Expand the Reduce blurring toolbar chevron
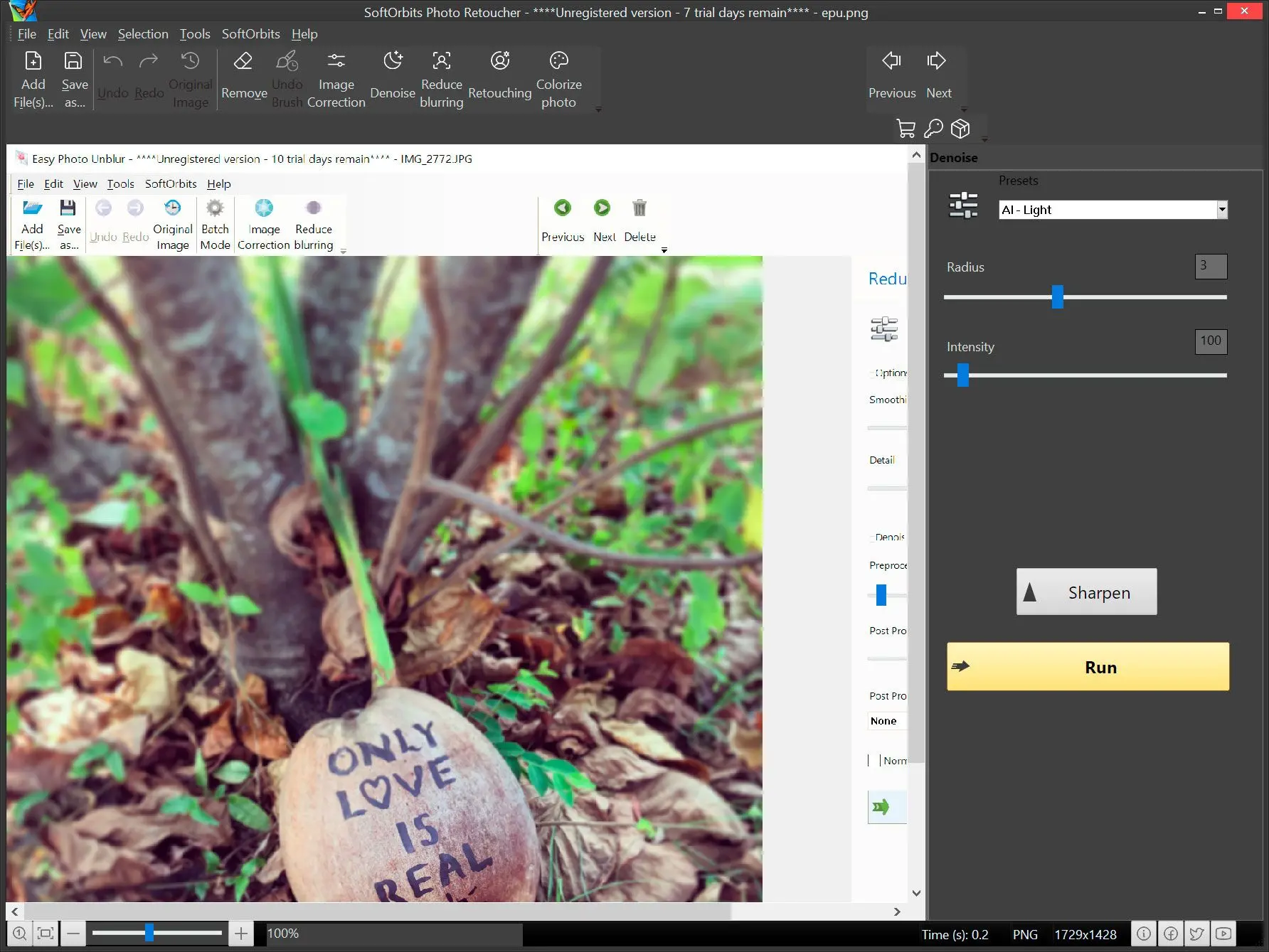Screen dimensions: 1269x952 pyautogui.click(x=343, y=250)
